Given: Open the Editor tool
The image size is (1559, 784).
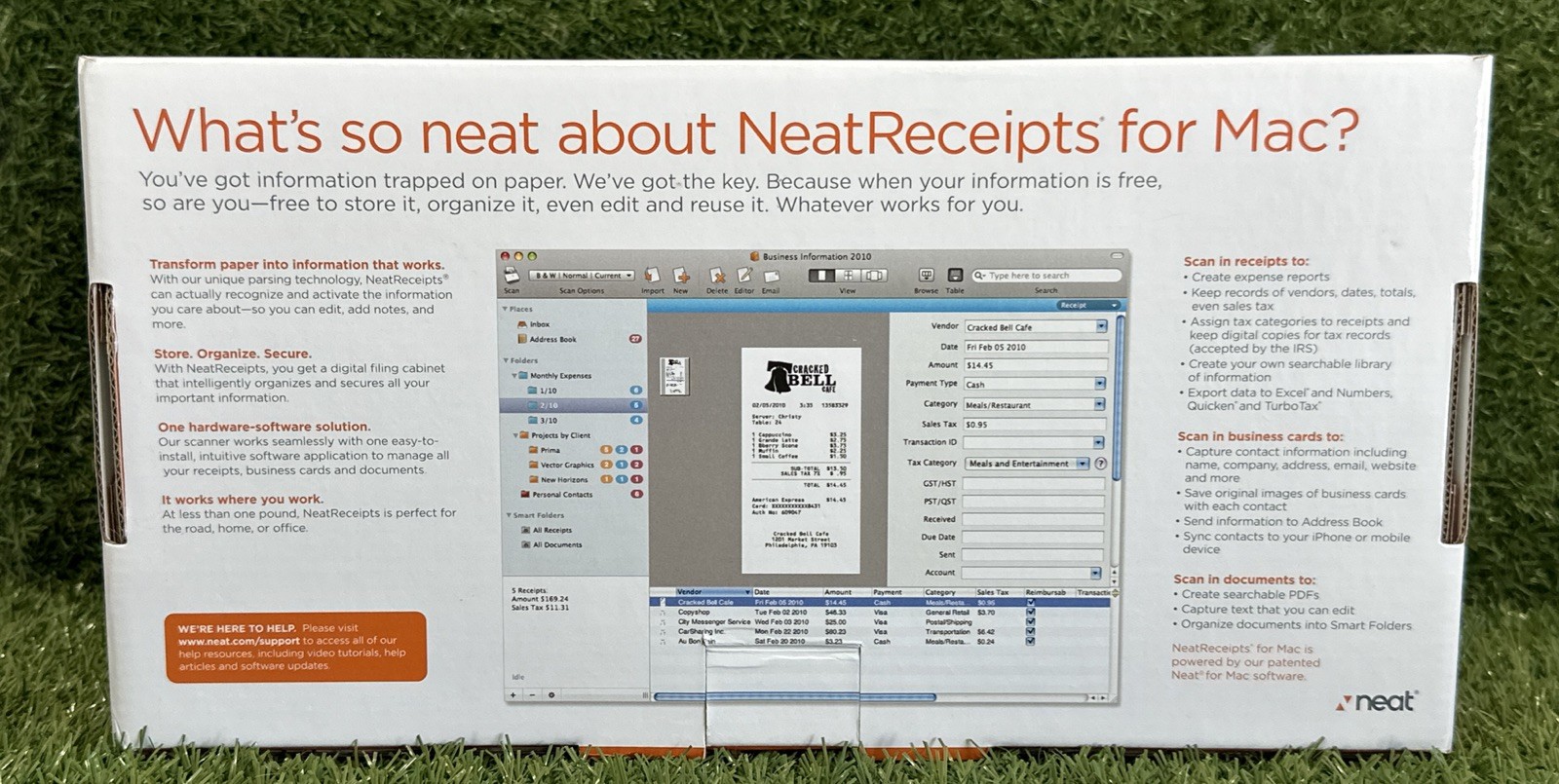Looking at the screenshot, I should click(744, 277).
